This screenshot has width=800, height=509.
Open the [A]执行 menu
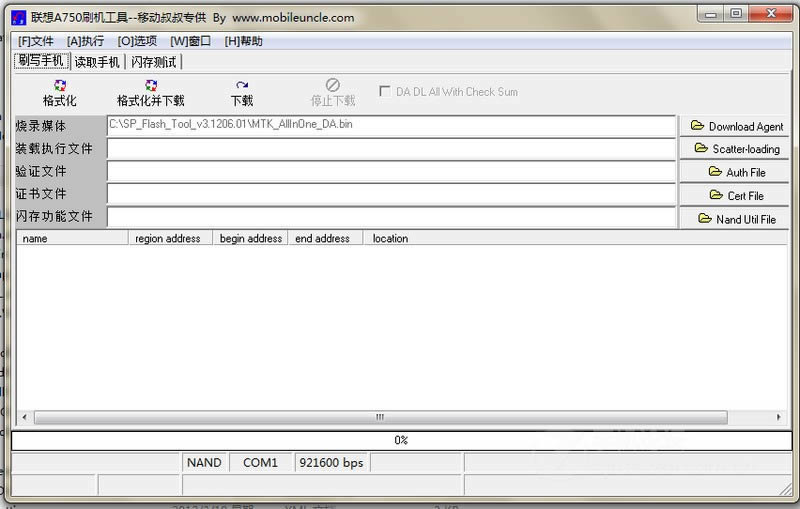[x=85, y=41]
